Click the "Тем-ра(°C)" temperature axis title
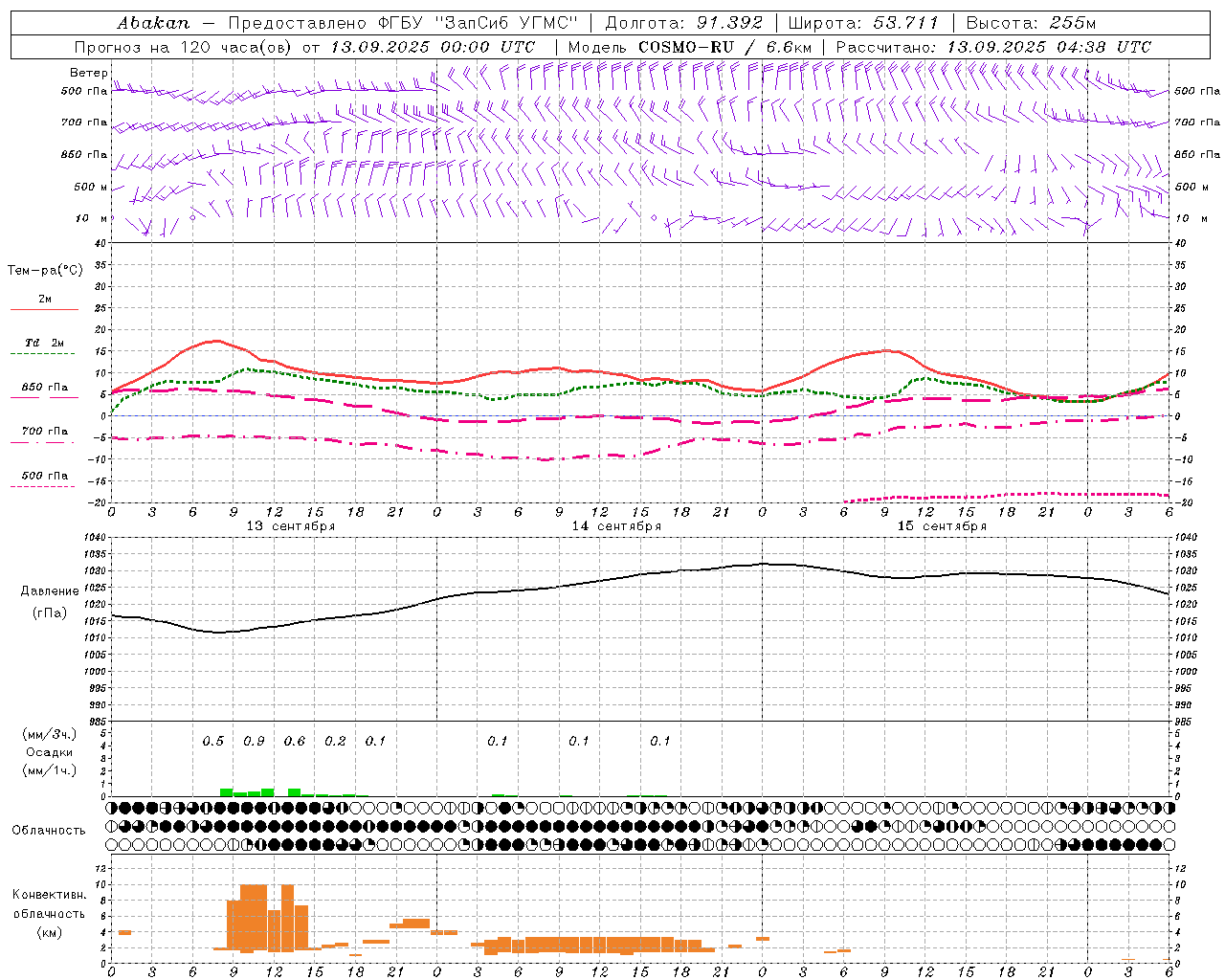 pos(45,271)
